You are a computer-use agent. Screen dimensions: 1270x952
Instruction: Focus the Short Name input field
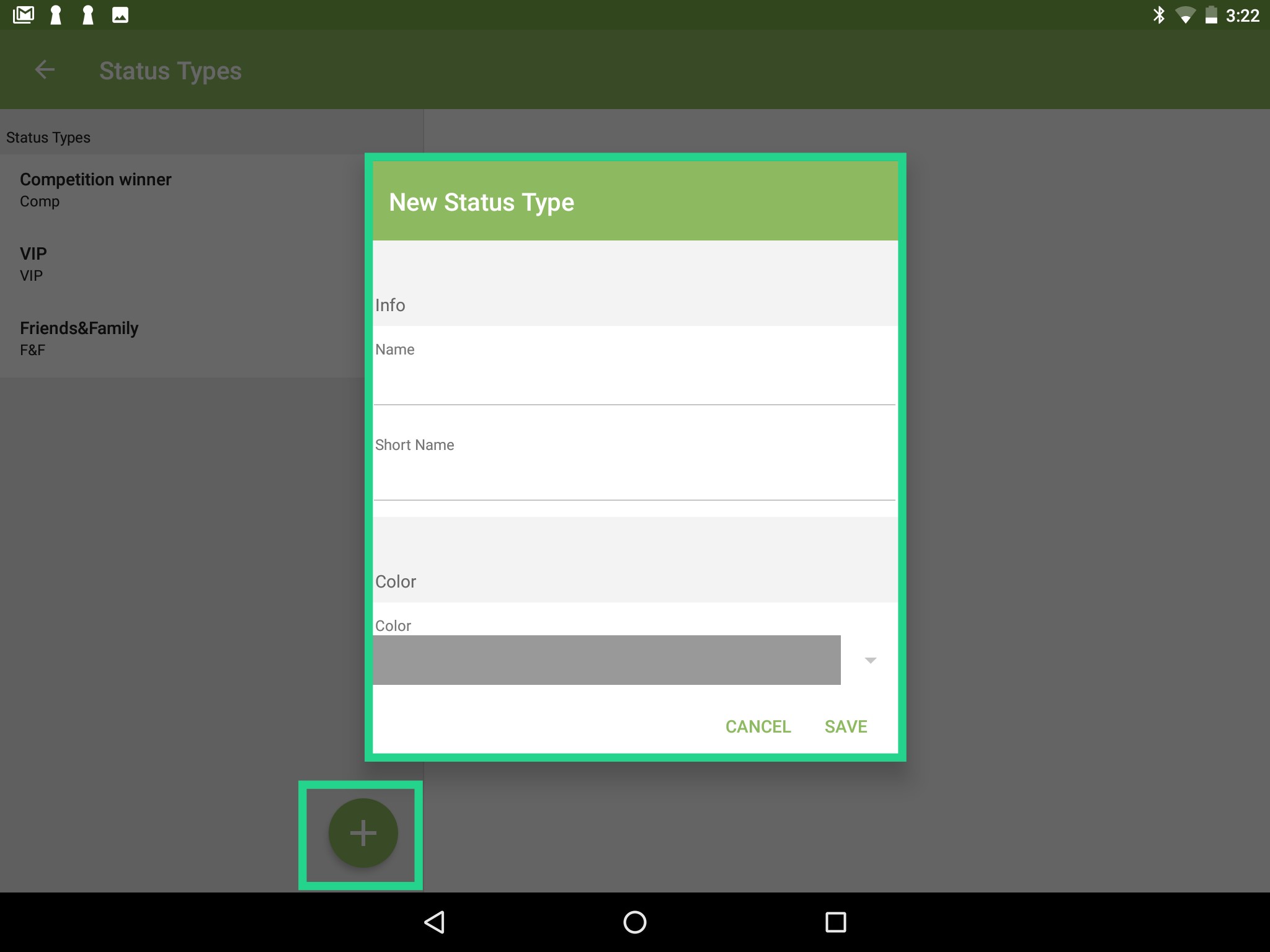(x=634, y=478)
